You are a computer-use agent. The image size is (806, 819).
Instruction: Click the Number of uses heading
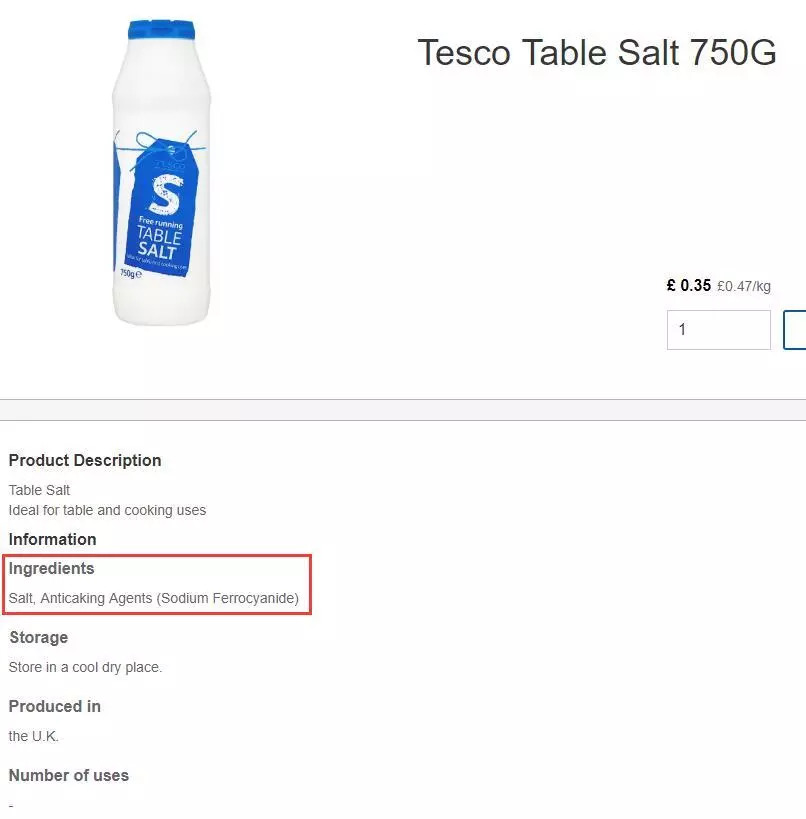69,776
